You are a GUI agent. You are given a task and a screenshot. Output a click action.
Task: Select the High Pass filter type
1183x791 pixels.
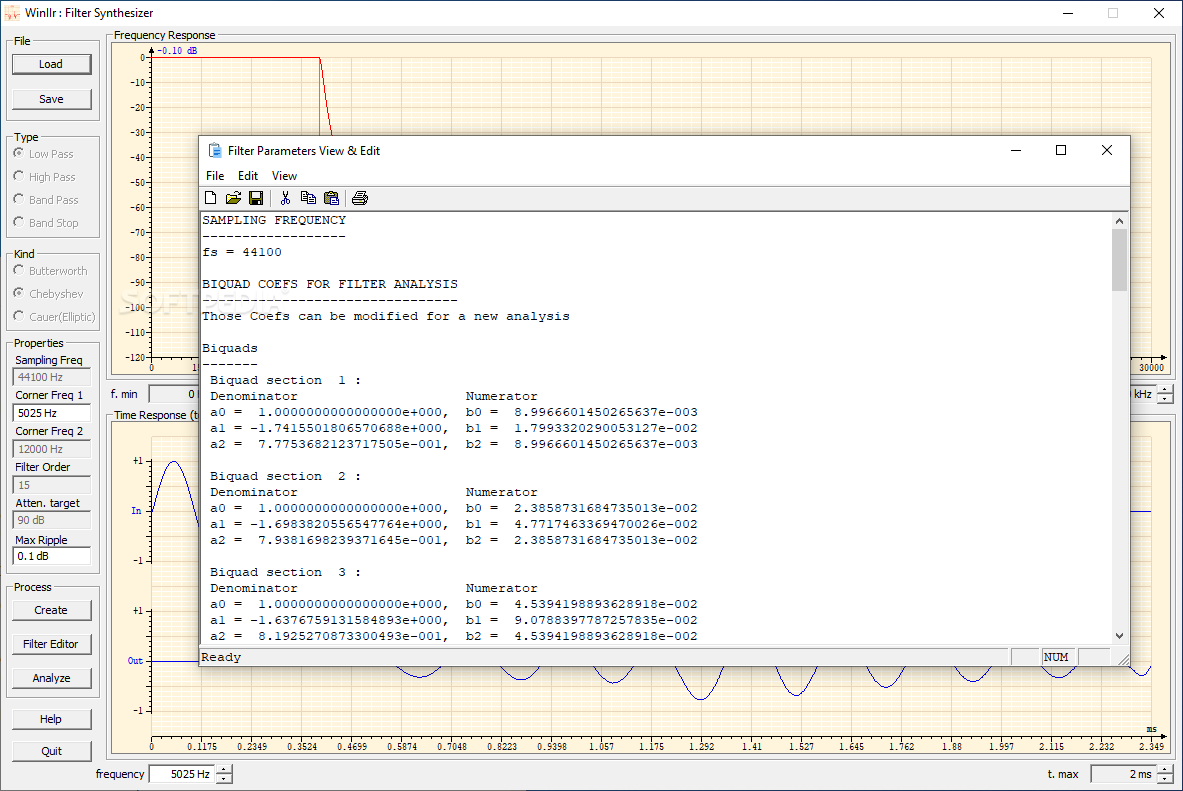(45, 177)
